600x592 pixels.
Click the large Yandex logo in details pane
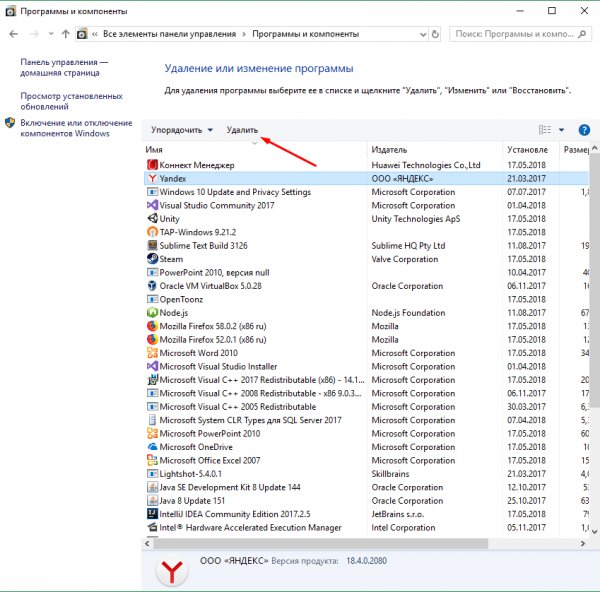click(172, 572)
